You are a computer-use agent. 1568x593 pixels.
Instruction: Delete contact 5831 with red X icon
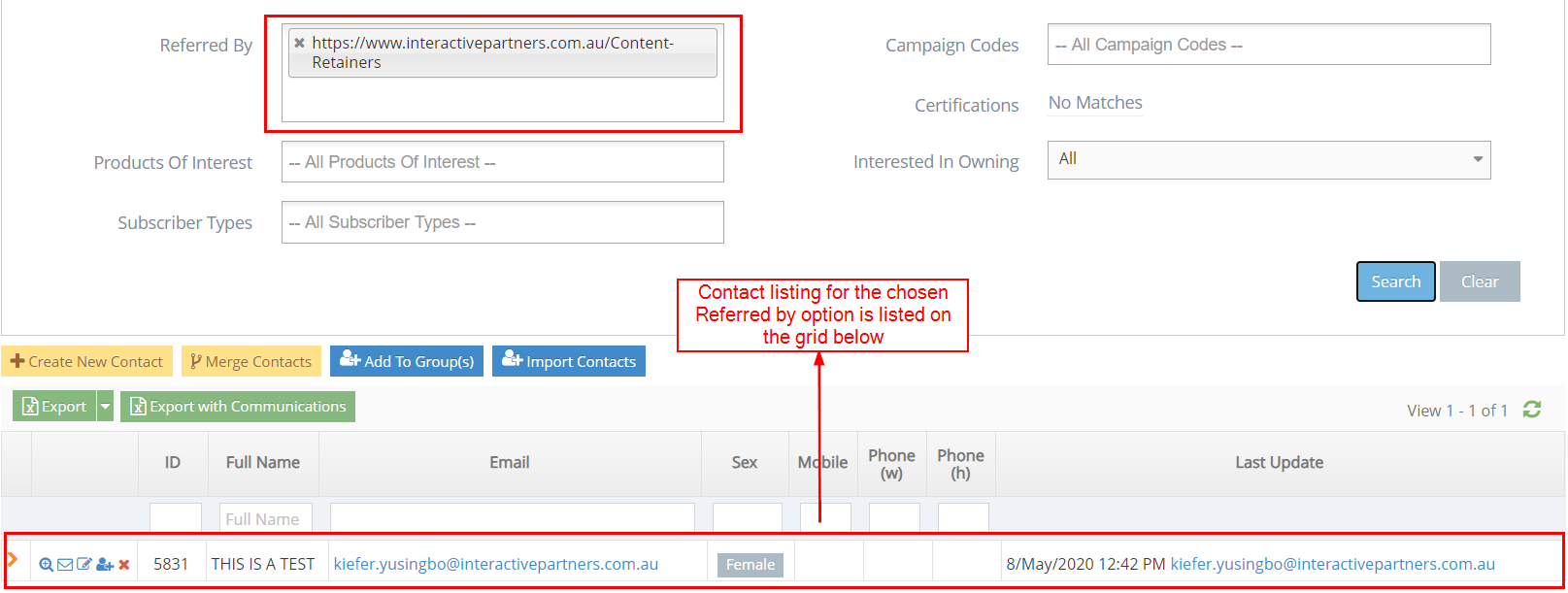click(124, 565)
